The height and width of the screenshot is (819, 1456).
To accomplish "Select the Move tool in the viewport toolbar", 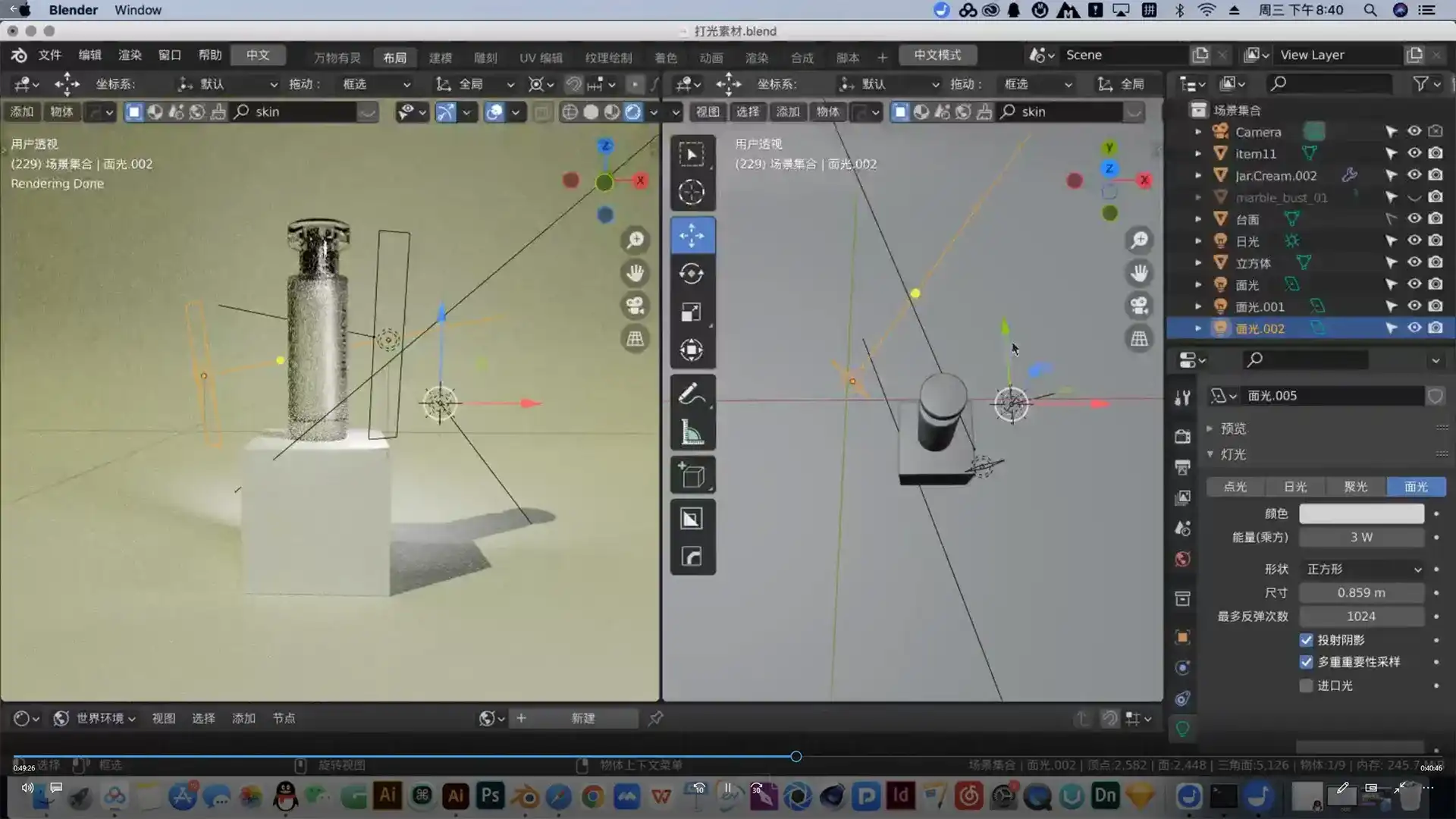I will point(692,235).
